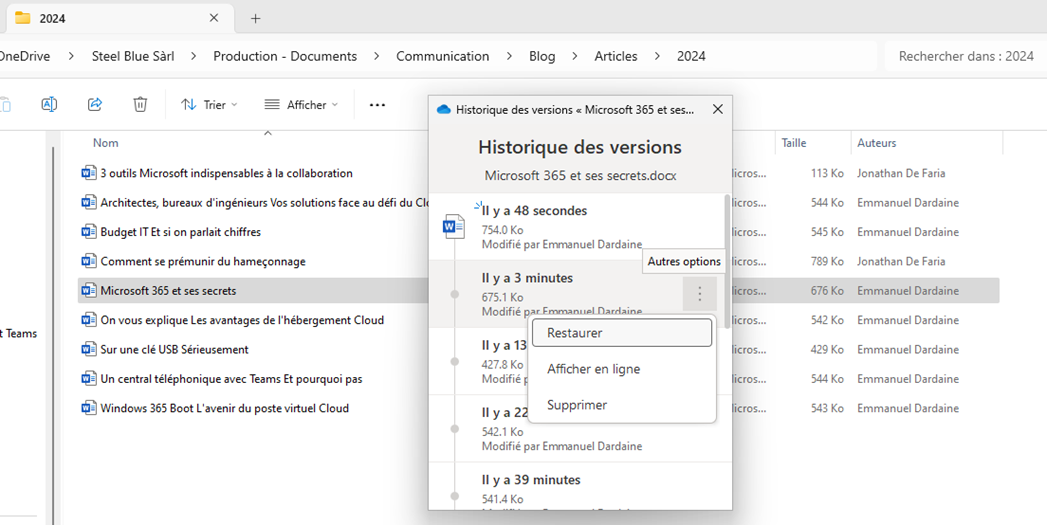Open the Afficher view dropdown
Screen dimensions: 1047x525
pyautogui.click(x=301, y=105)
